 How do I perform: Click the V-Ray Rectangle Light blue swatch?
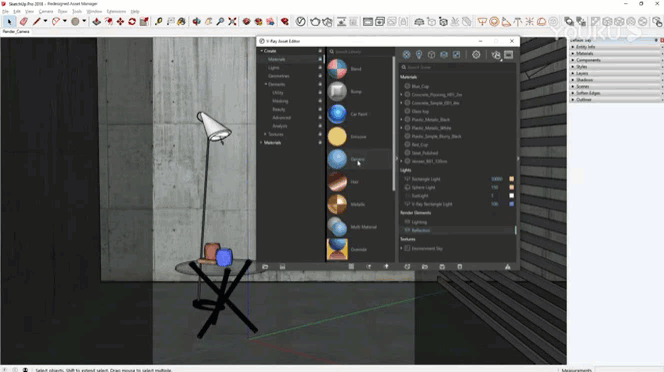[x=512, y=204]
